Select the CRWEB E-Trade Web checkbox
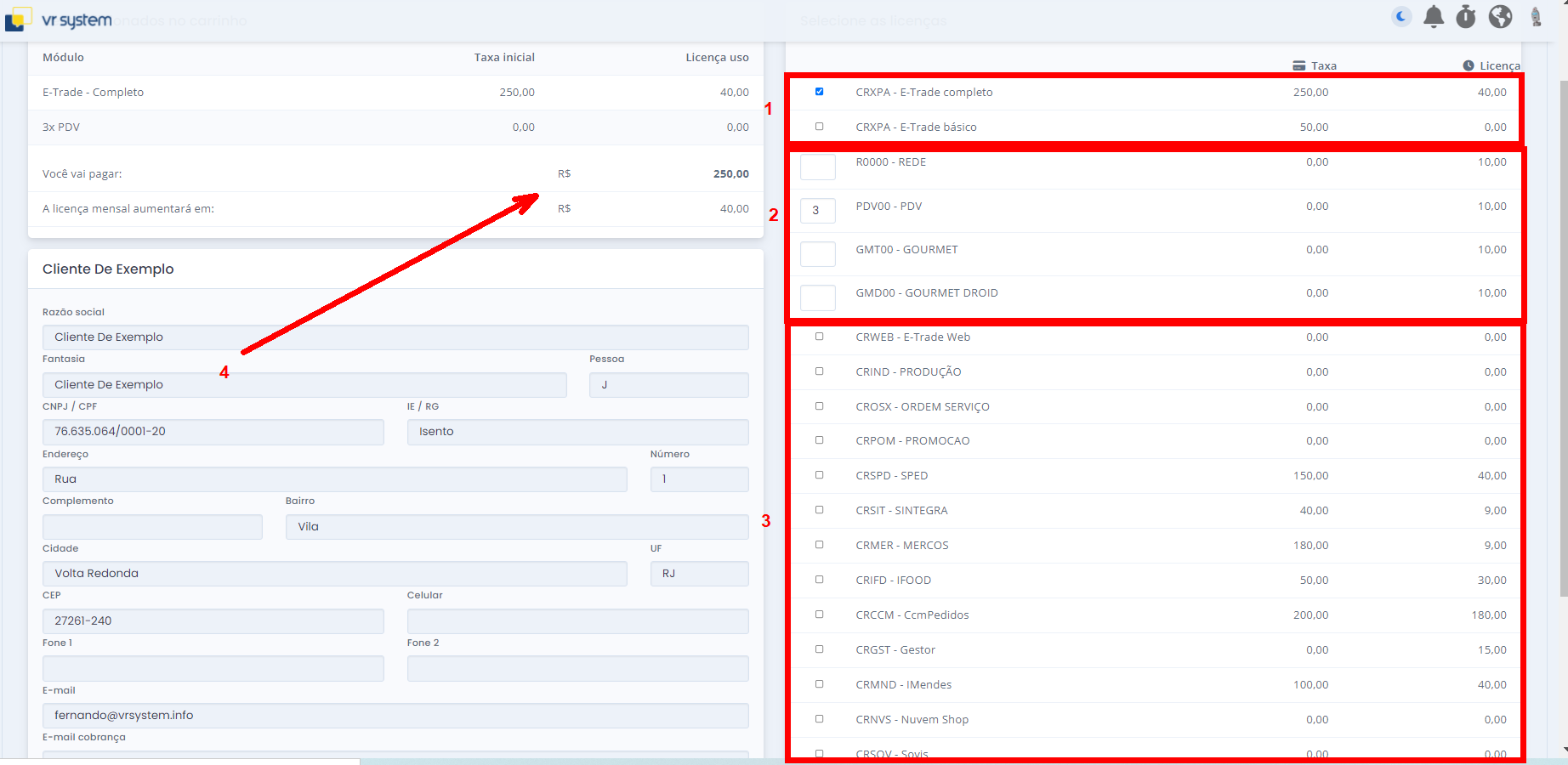The image size is (1568, 765). pos(820,337)
